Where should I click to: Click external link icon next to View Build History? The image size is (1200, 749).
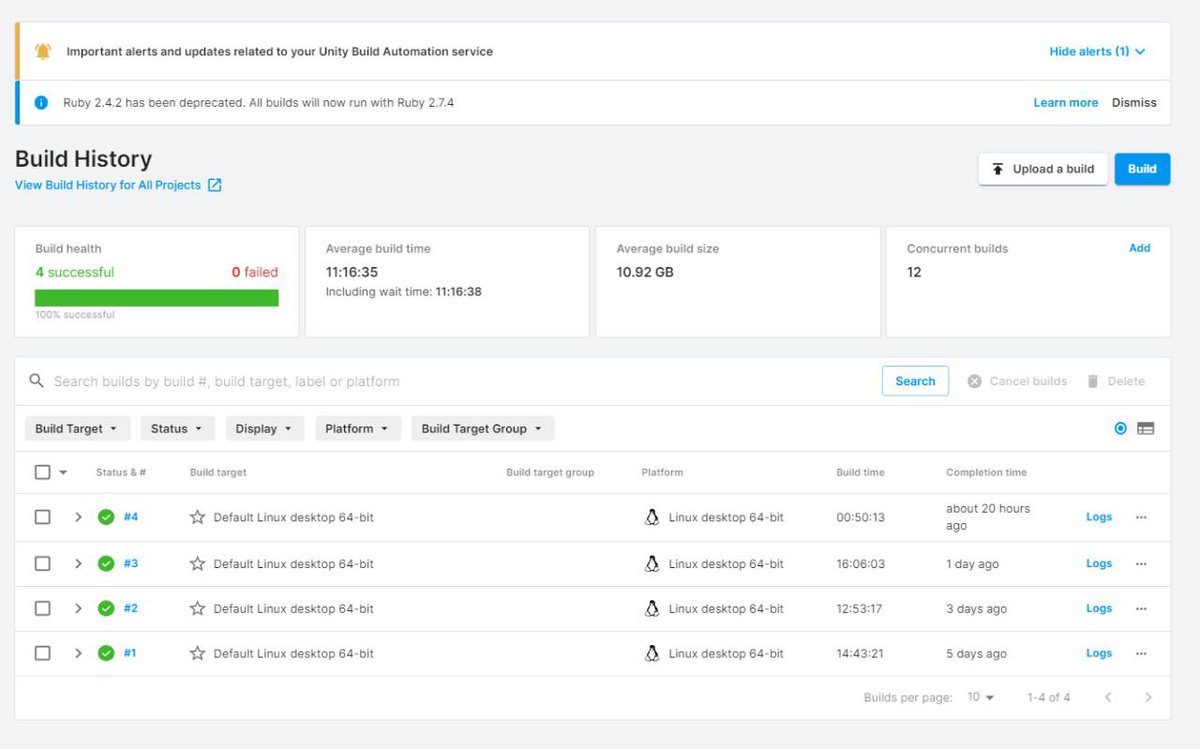point(214,185)
